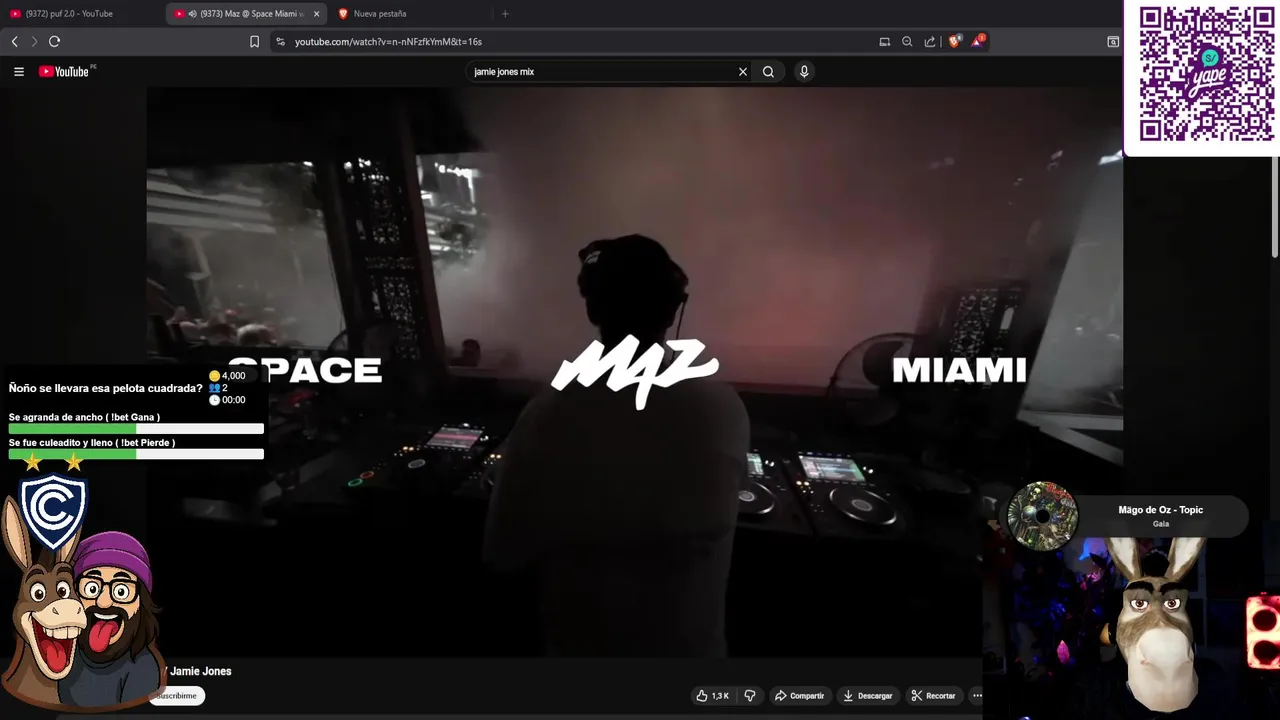This screenshot has height=720, width=1280.
Task: Go back with the browser back arrow
Action: point(14,41)
